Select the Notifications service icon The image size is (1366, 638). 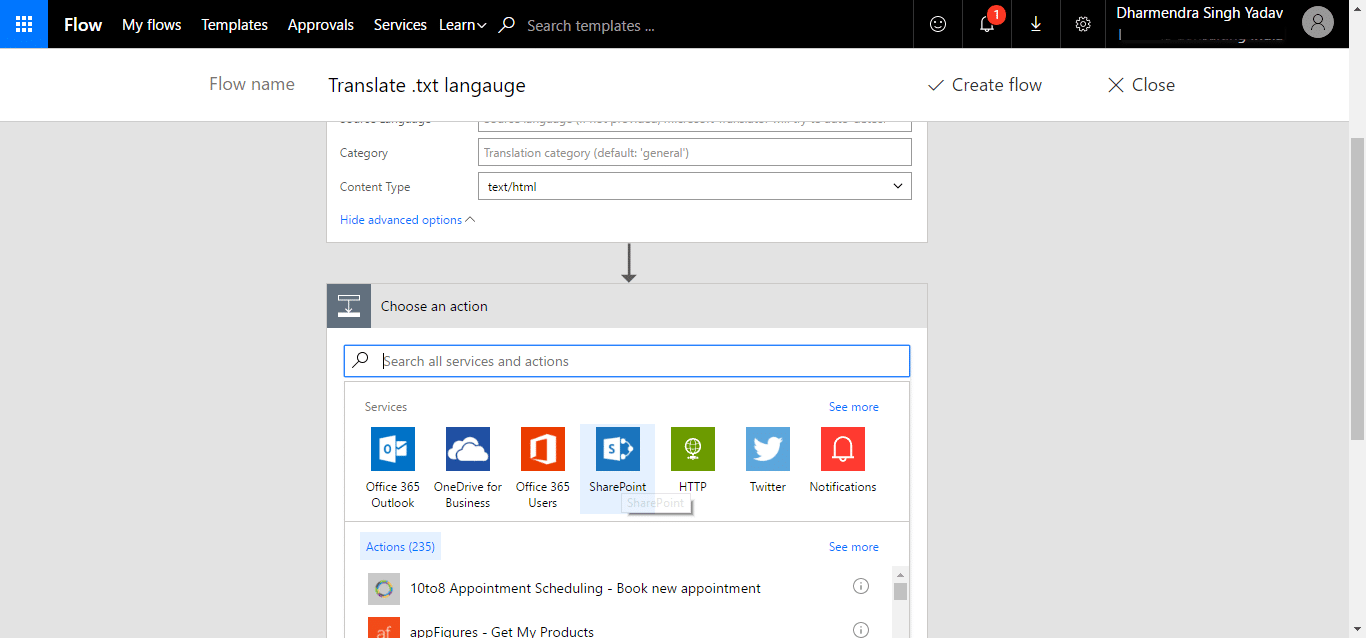(843, 449)
